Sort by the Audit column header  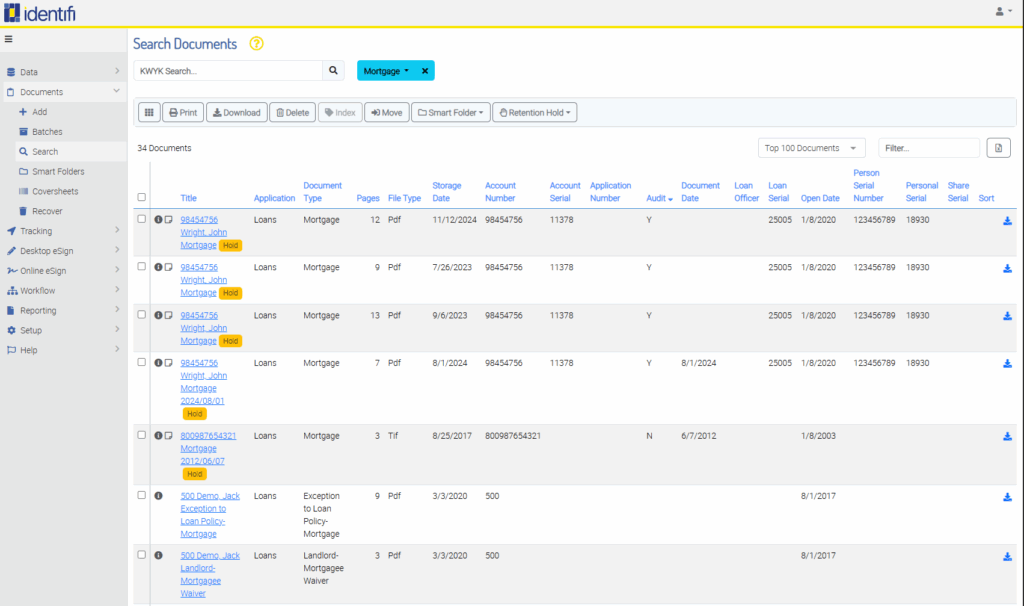tap(659, 199)
